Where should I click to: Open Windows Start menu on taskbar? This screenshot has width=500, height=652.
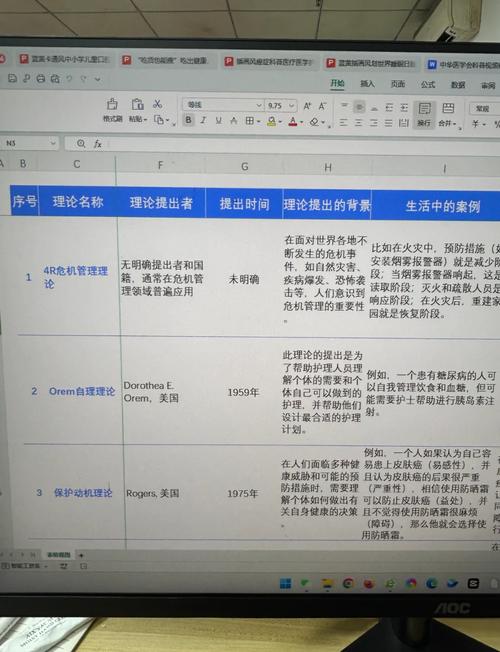point(285,583)
